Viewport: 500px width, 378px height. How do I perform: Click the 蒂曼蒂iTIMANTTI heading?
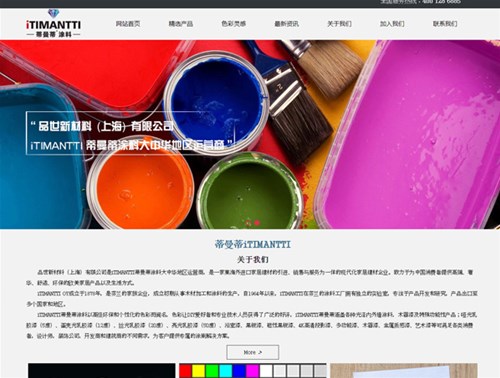tap(253, 244)
